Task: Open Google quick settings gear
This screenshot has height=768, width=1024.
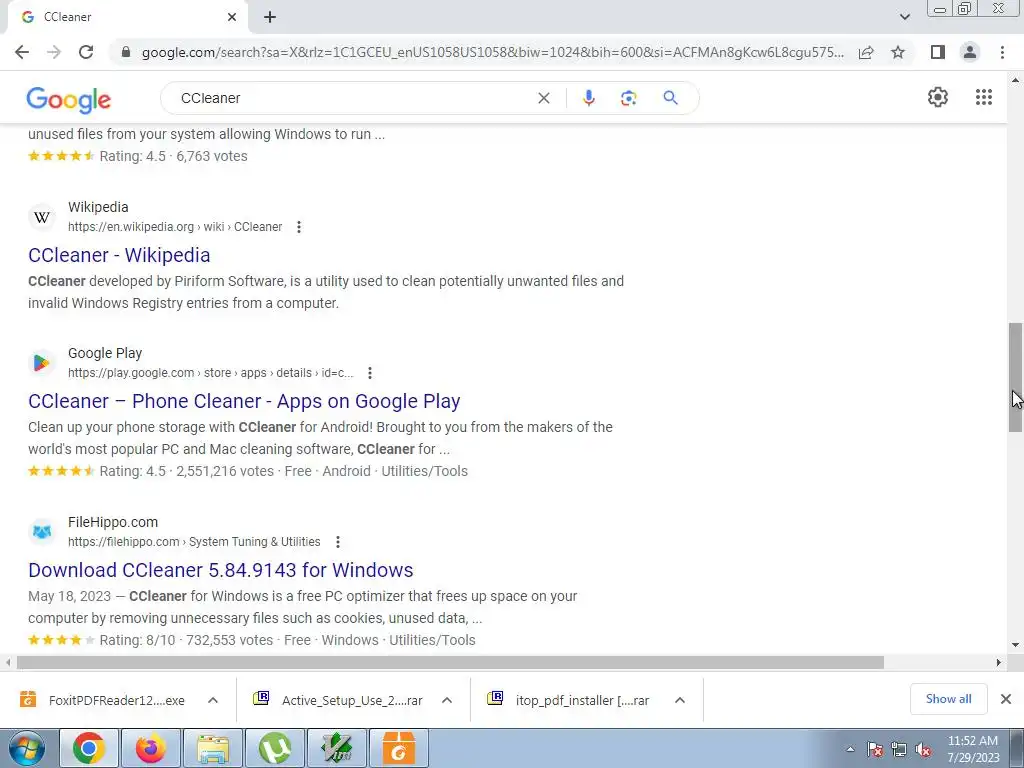Action: tap(938, 97)
